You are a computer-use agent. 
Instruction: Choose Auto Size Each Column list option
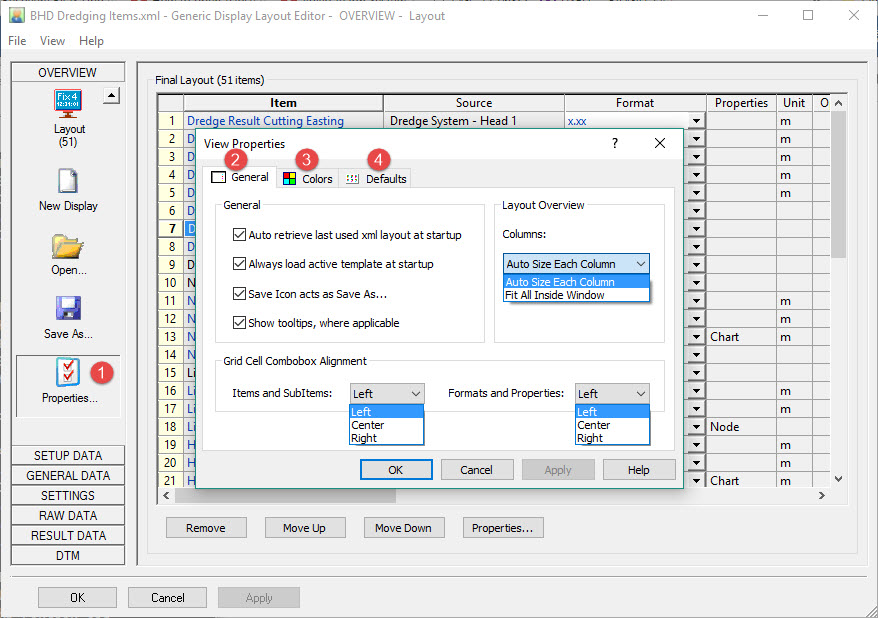576,282
